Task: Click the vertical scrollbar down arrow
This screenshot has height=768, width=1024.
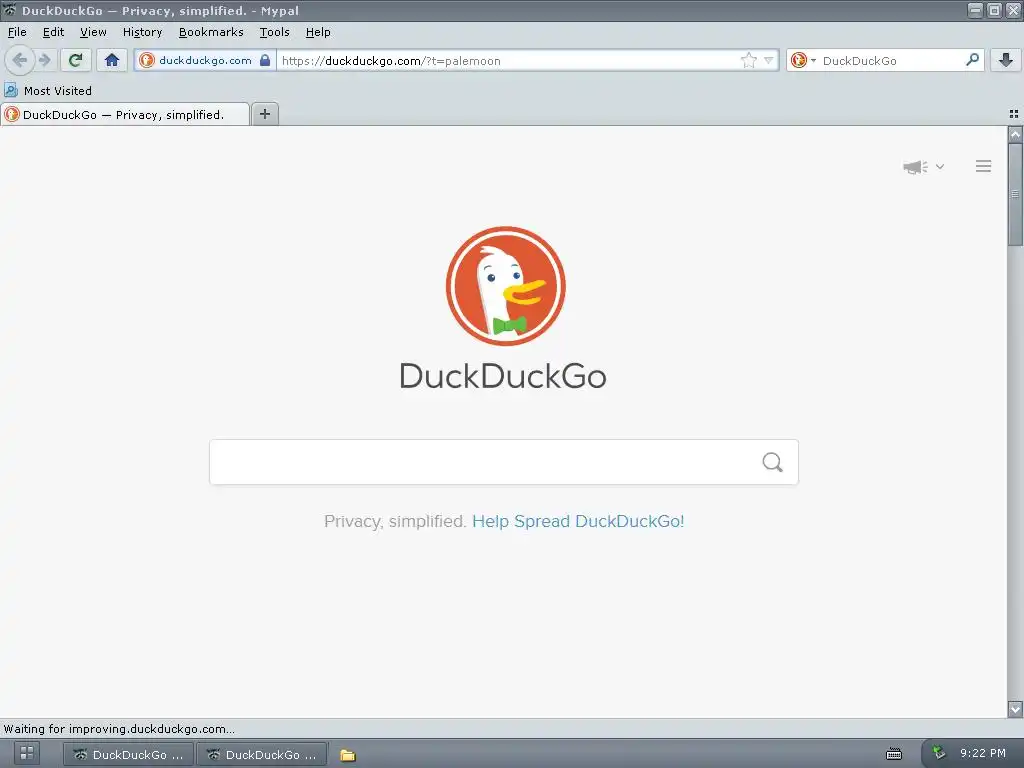Action: 1015,709
